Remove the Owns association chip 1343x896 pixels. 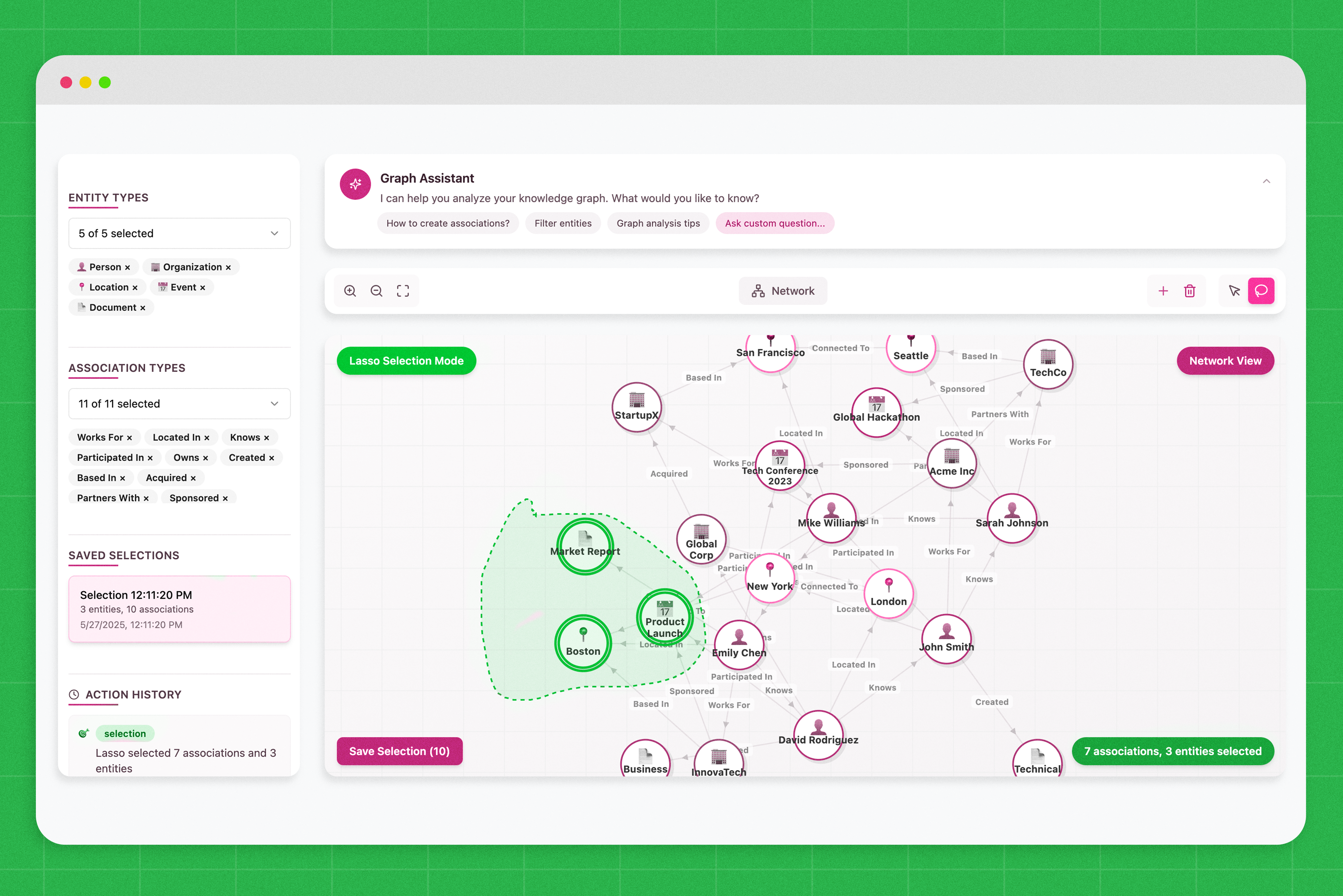[205, 458]
